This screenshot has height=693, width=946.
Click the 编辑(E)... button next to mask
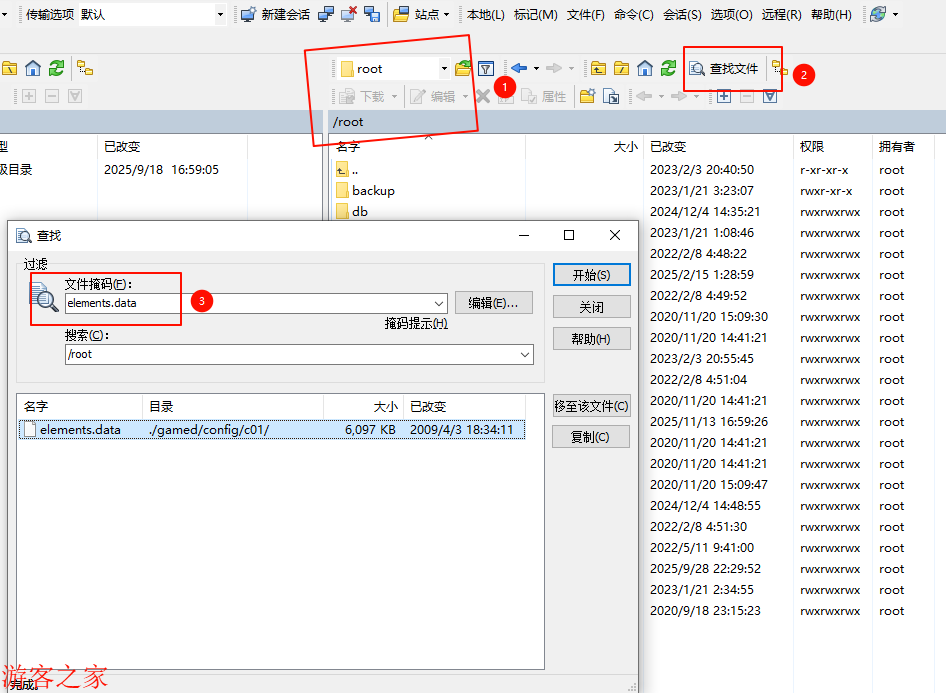pos(493,303)
